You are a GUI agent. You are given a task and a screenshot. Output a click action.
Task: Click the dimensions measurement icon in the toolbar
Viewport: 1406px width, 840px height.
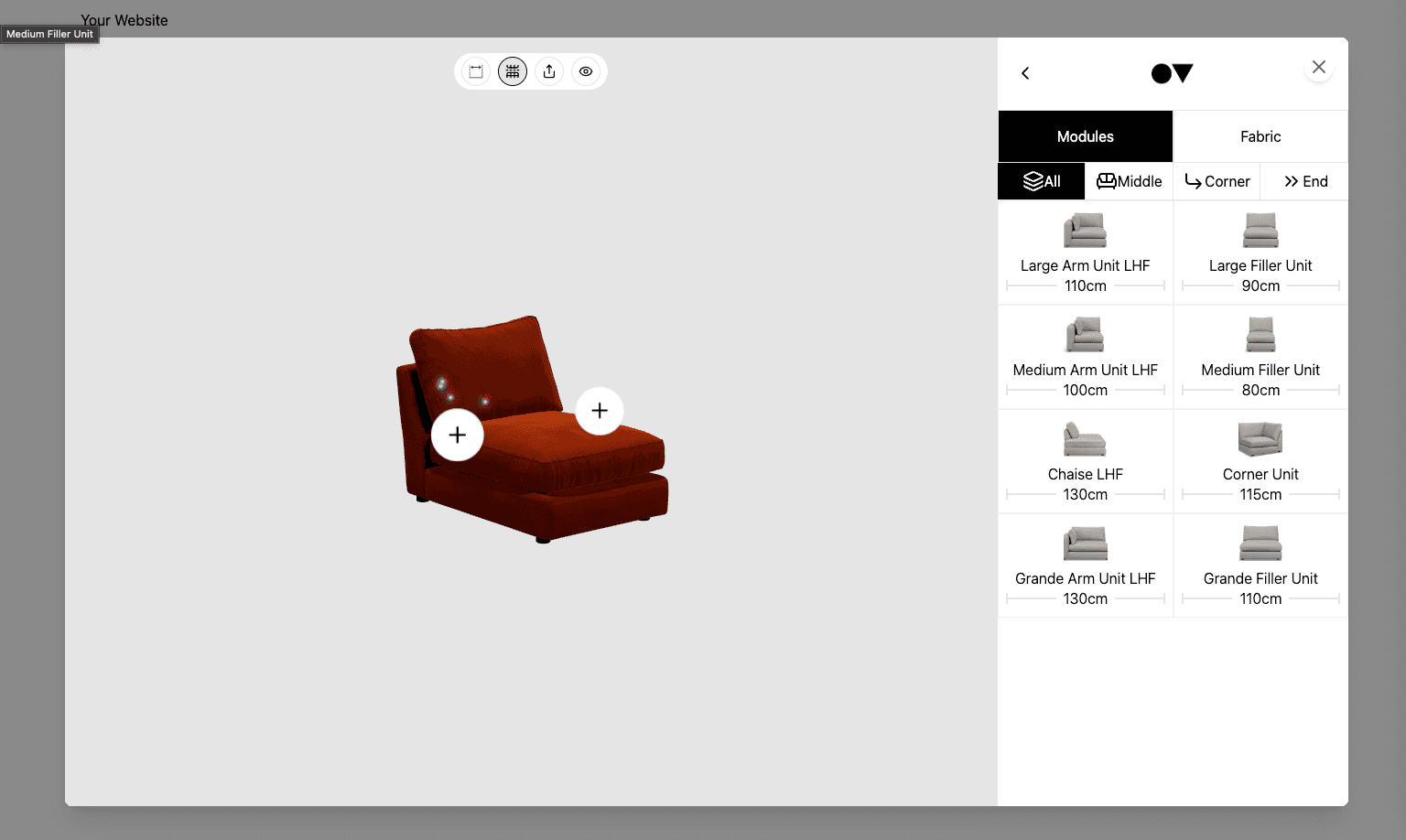coord(476,70)
